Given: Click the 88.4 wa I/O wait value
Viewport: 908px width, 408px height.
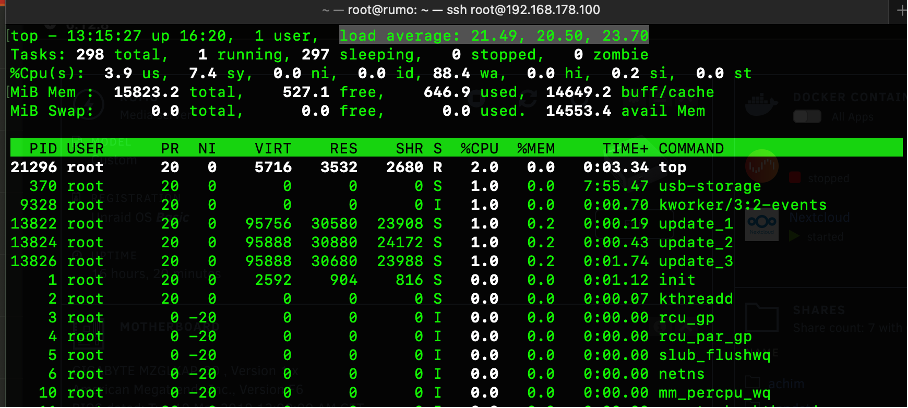Looking at the screenshot, I should [x=452, y=73].
